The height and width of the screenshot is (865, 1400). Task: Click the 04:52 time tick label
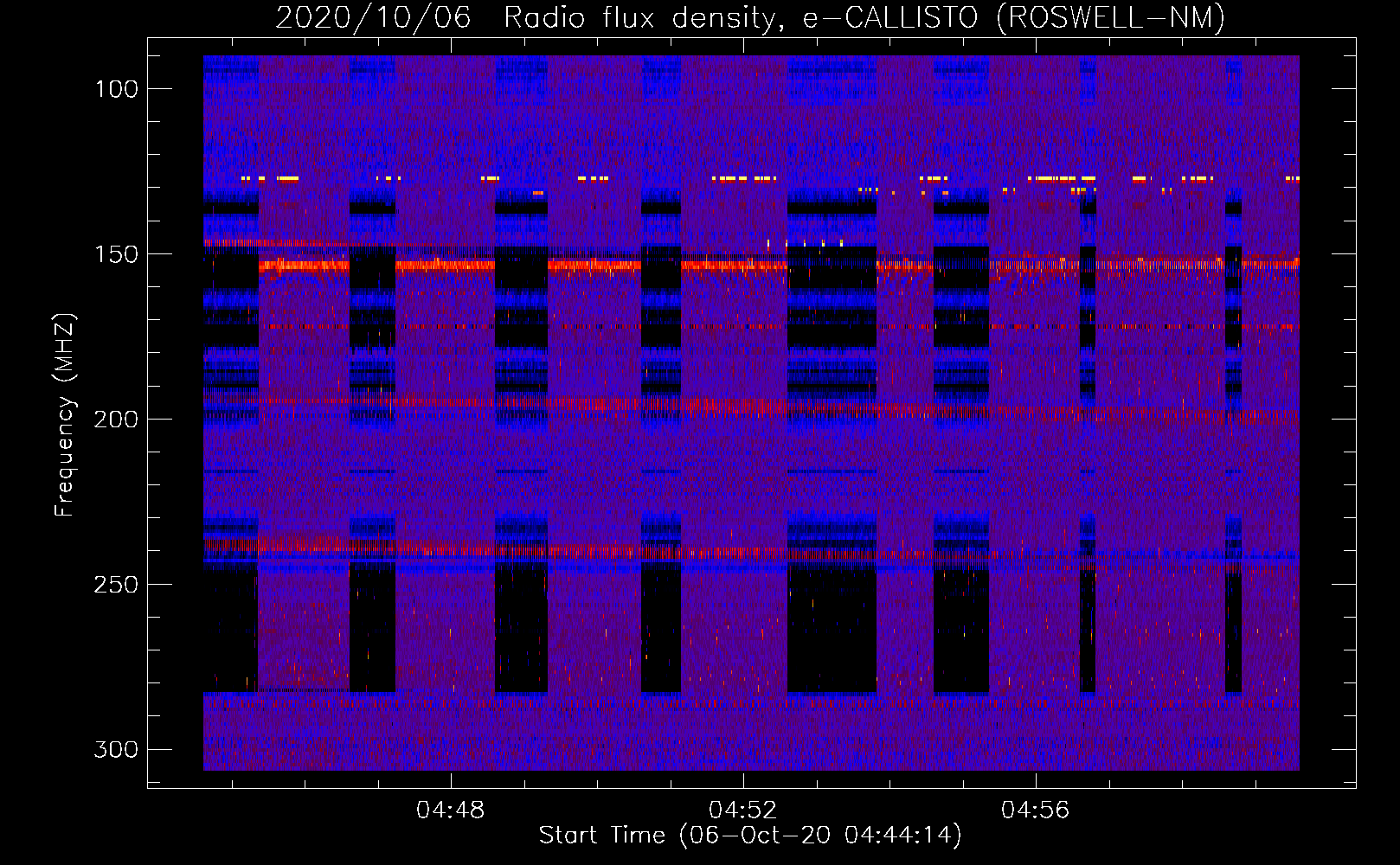743,811
